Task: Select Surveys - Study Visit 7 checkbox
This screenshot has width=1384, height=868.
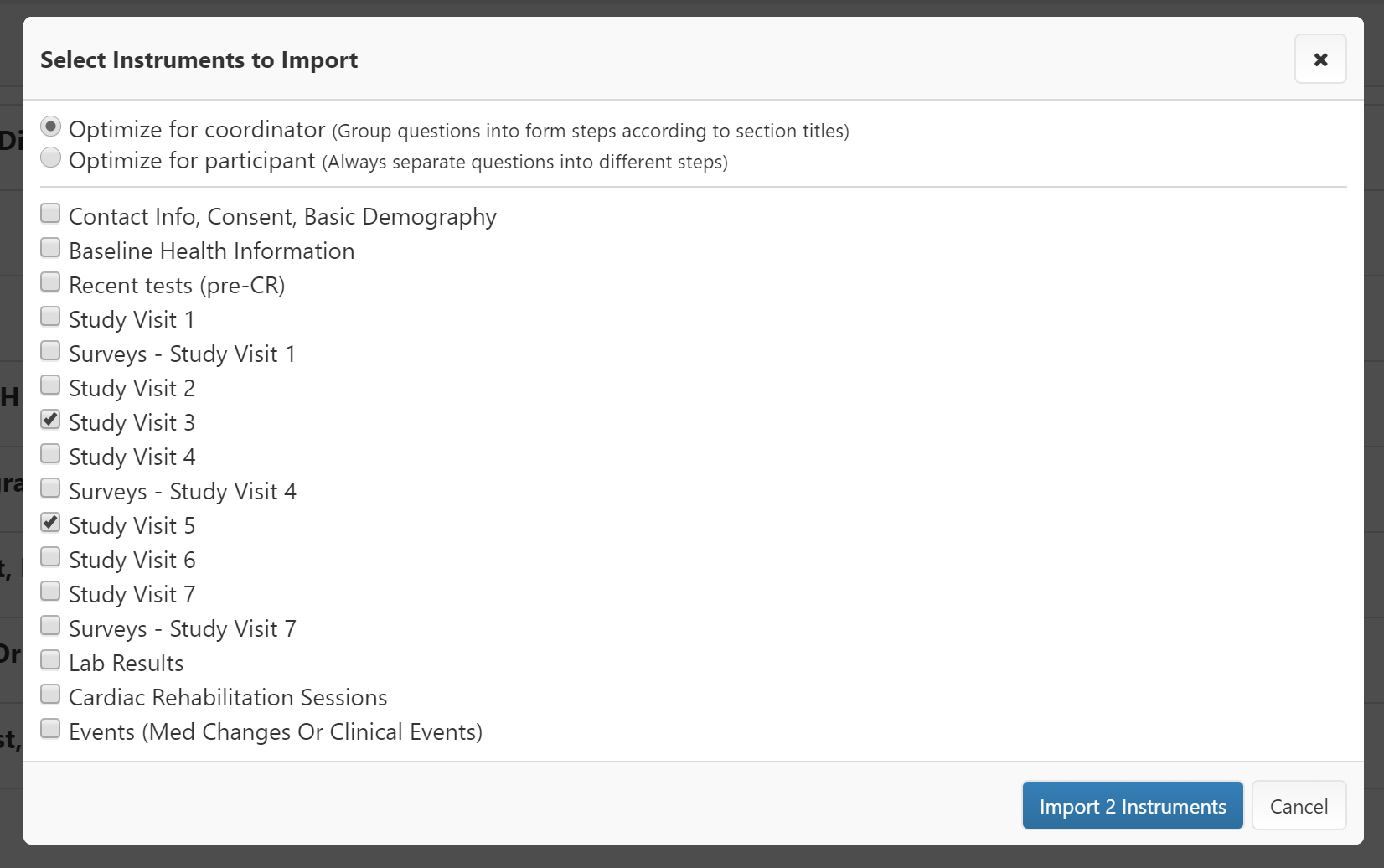Action: [x=51, y=626]
